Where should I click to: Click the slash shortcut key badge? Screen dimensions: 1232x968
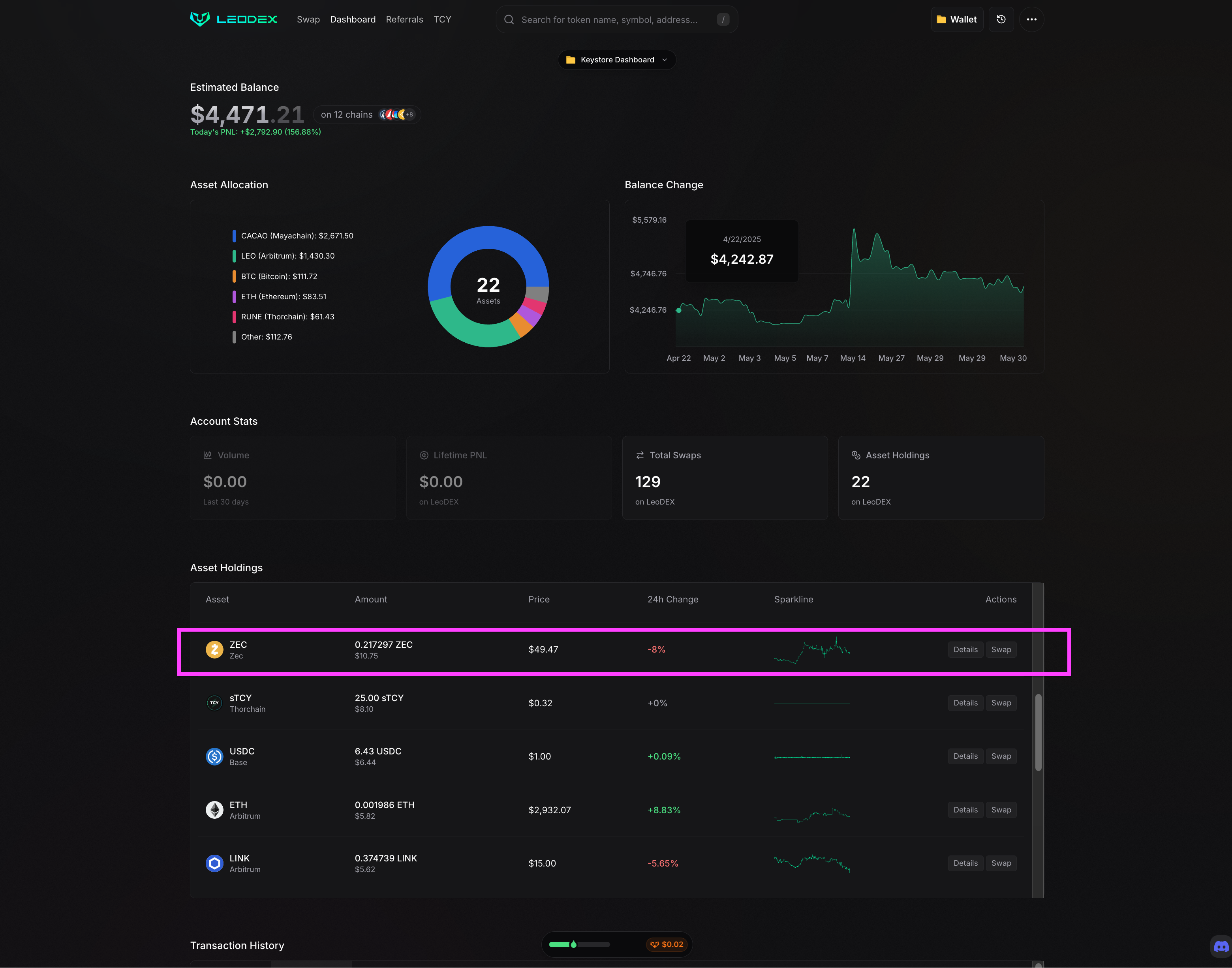723,19
